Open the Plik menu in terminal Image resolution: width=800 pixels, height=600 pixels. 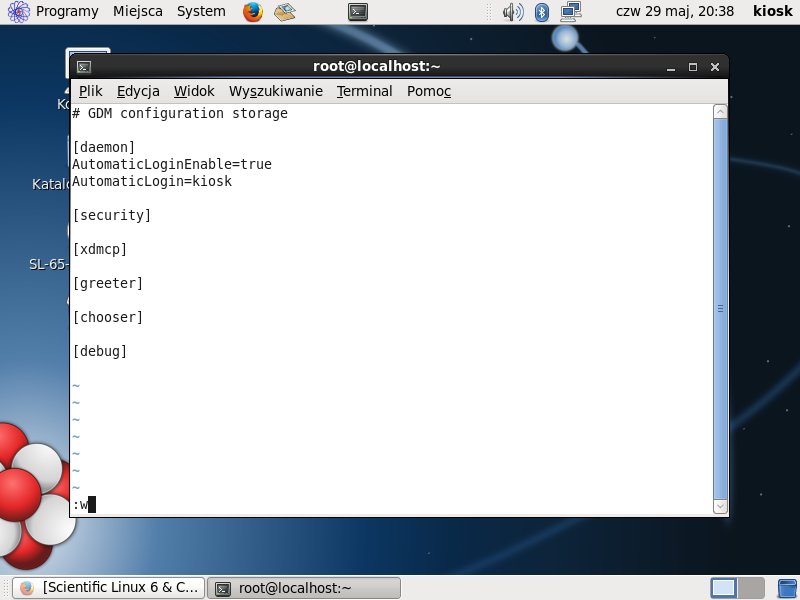pyautogui.click(x=90, y=91)
